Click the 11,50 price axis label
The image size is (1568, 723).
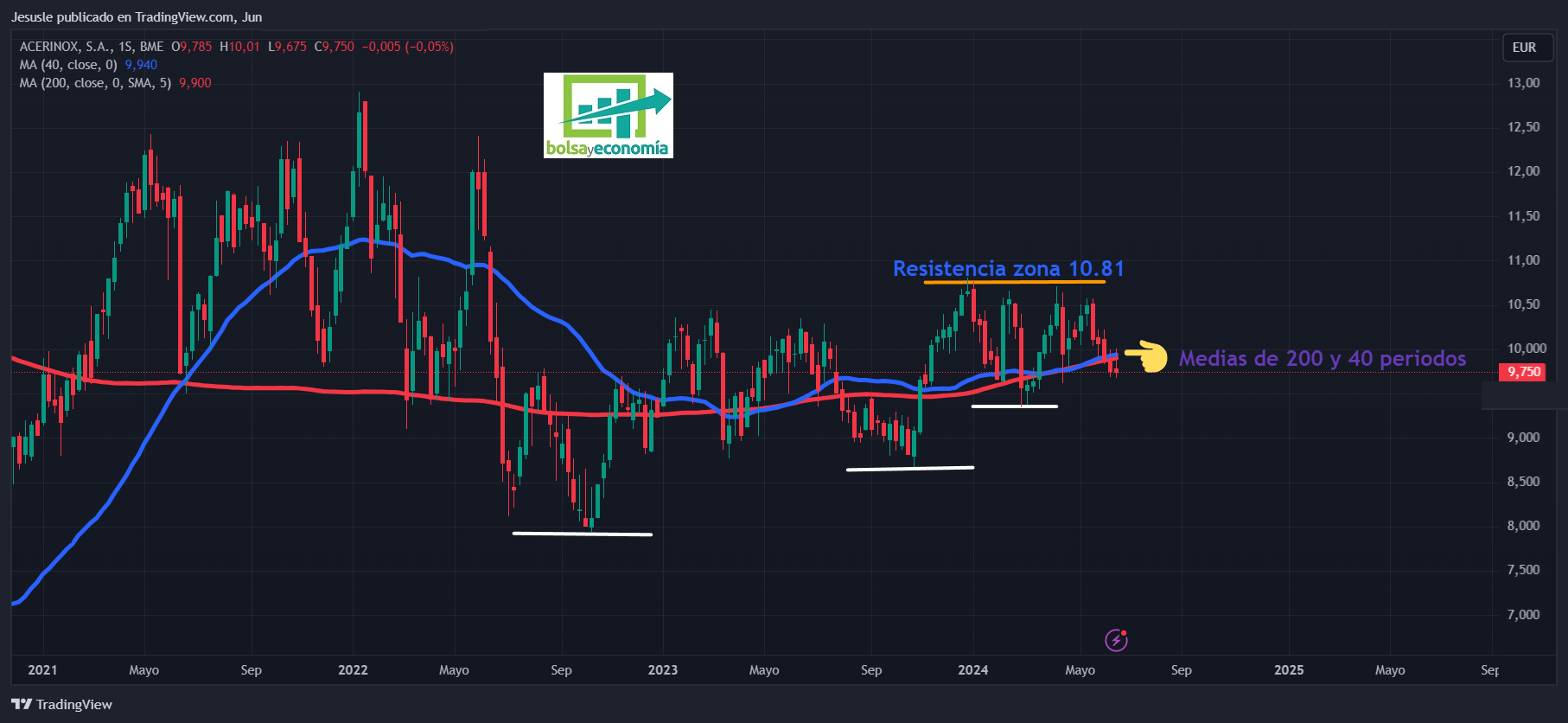pyautogui.click(x=1523, y=216)
